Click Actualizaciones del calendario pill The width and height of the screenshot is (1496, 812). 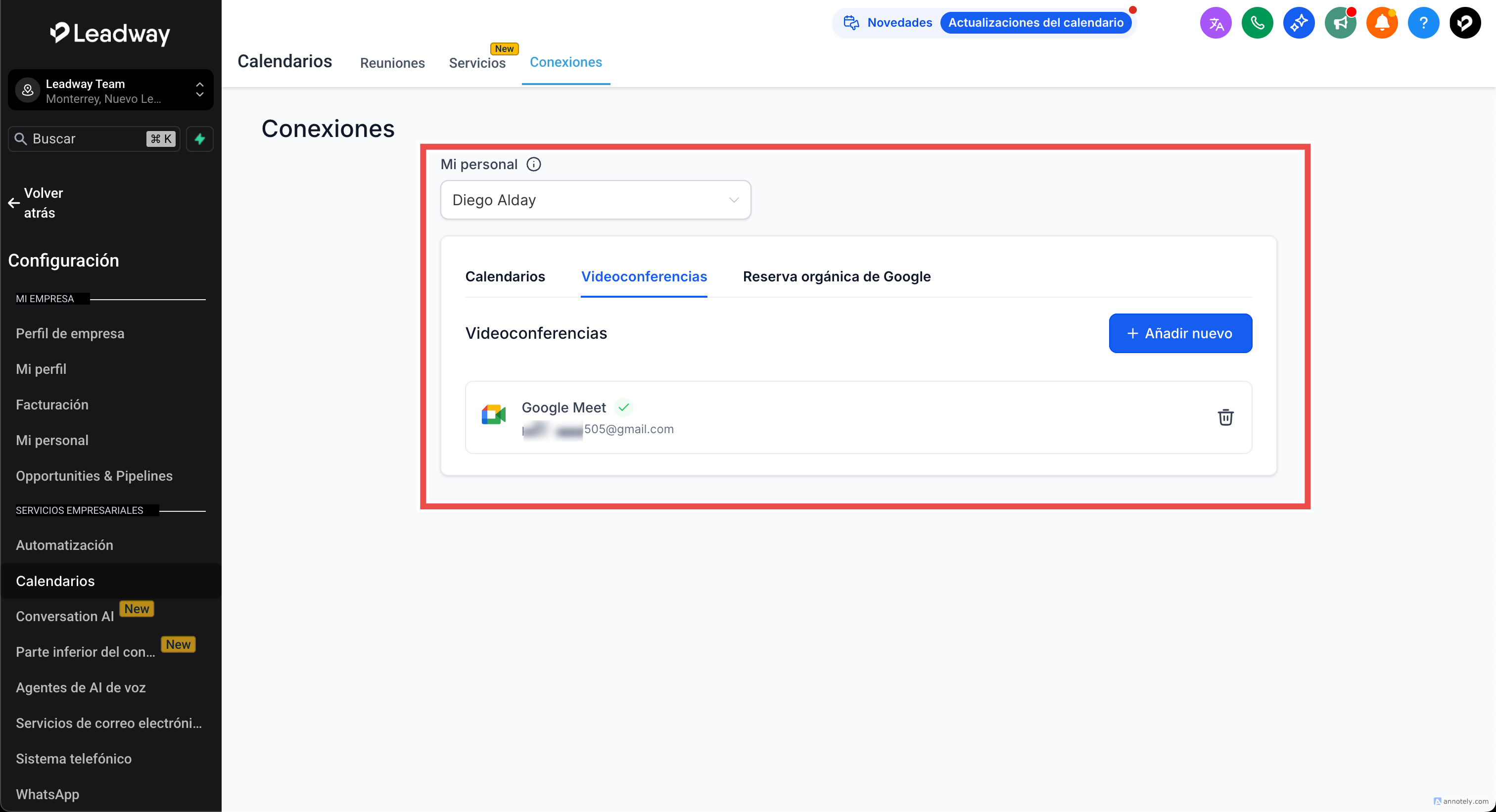tap(1035, 23)
